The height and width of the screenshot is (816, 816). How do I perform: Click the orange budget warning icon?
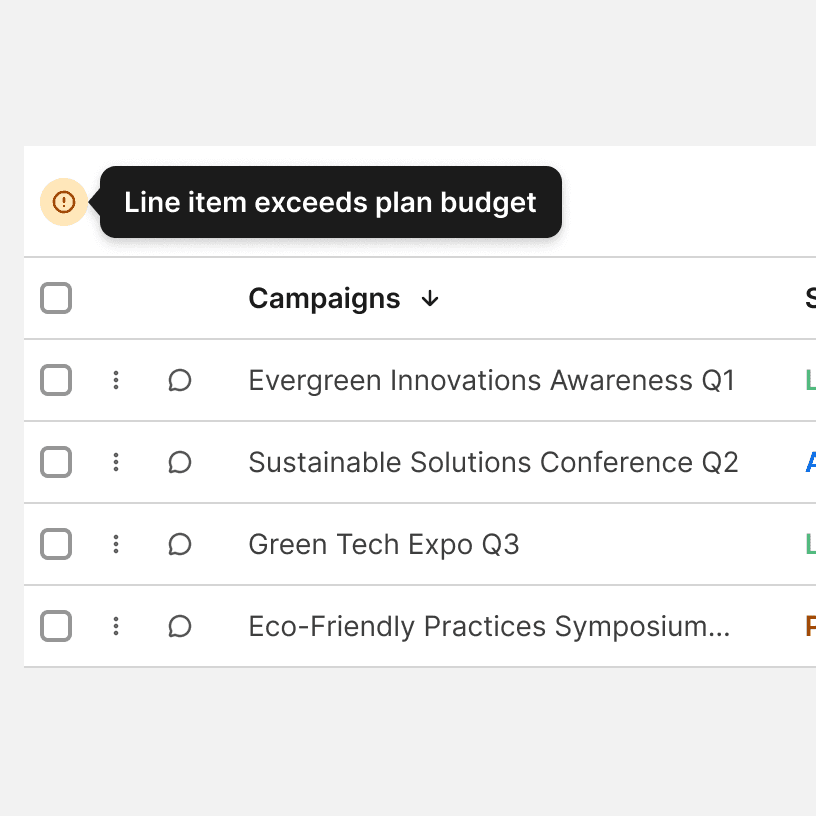(x=64, y=202)
